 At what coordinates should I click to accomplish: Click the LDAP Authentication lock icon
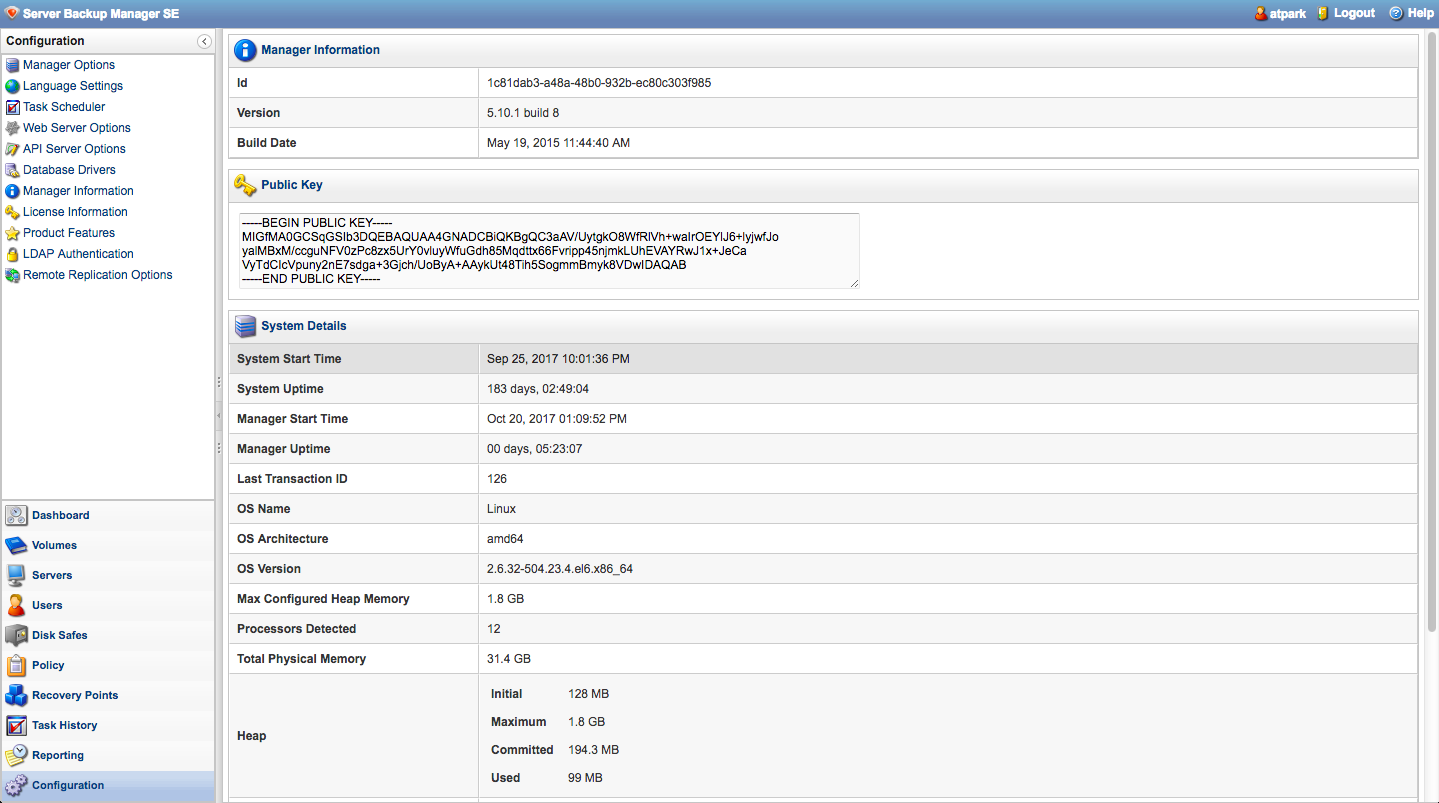click(x=12, y=254)
